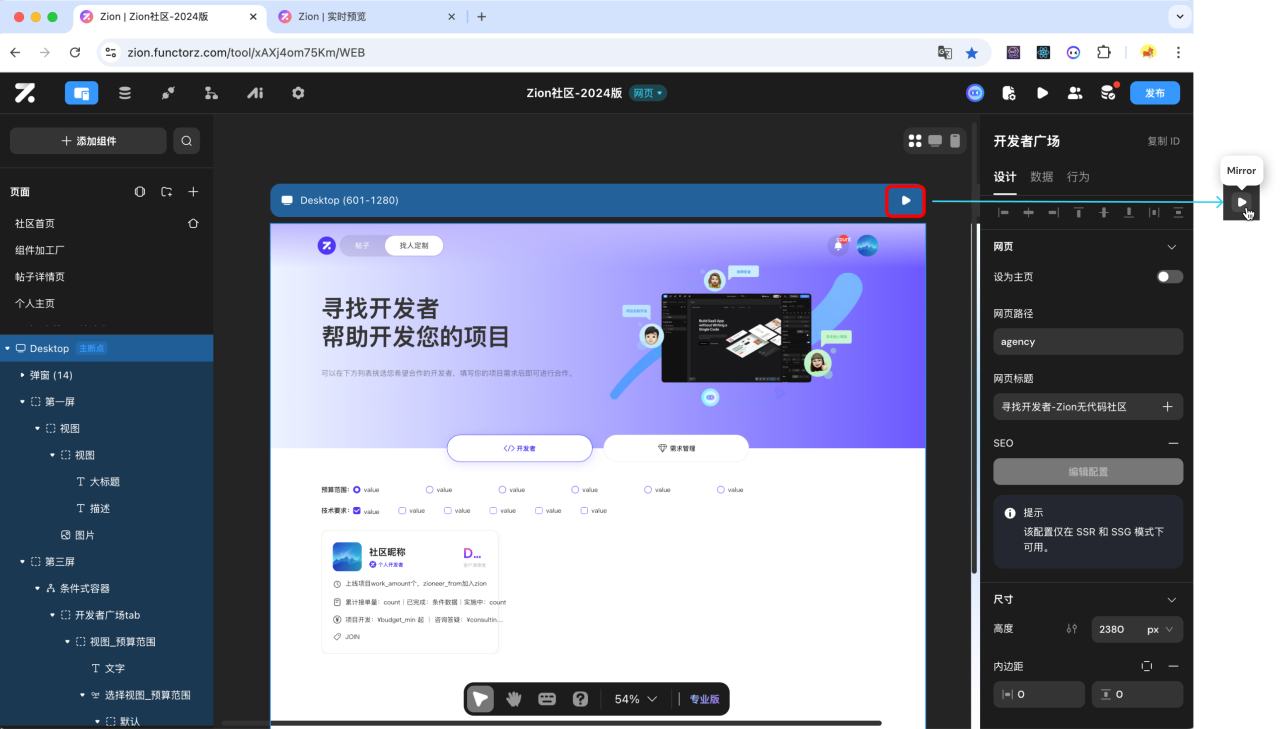
Task: Open the AI panel icon in top bar
Action: tap(254, 92)
